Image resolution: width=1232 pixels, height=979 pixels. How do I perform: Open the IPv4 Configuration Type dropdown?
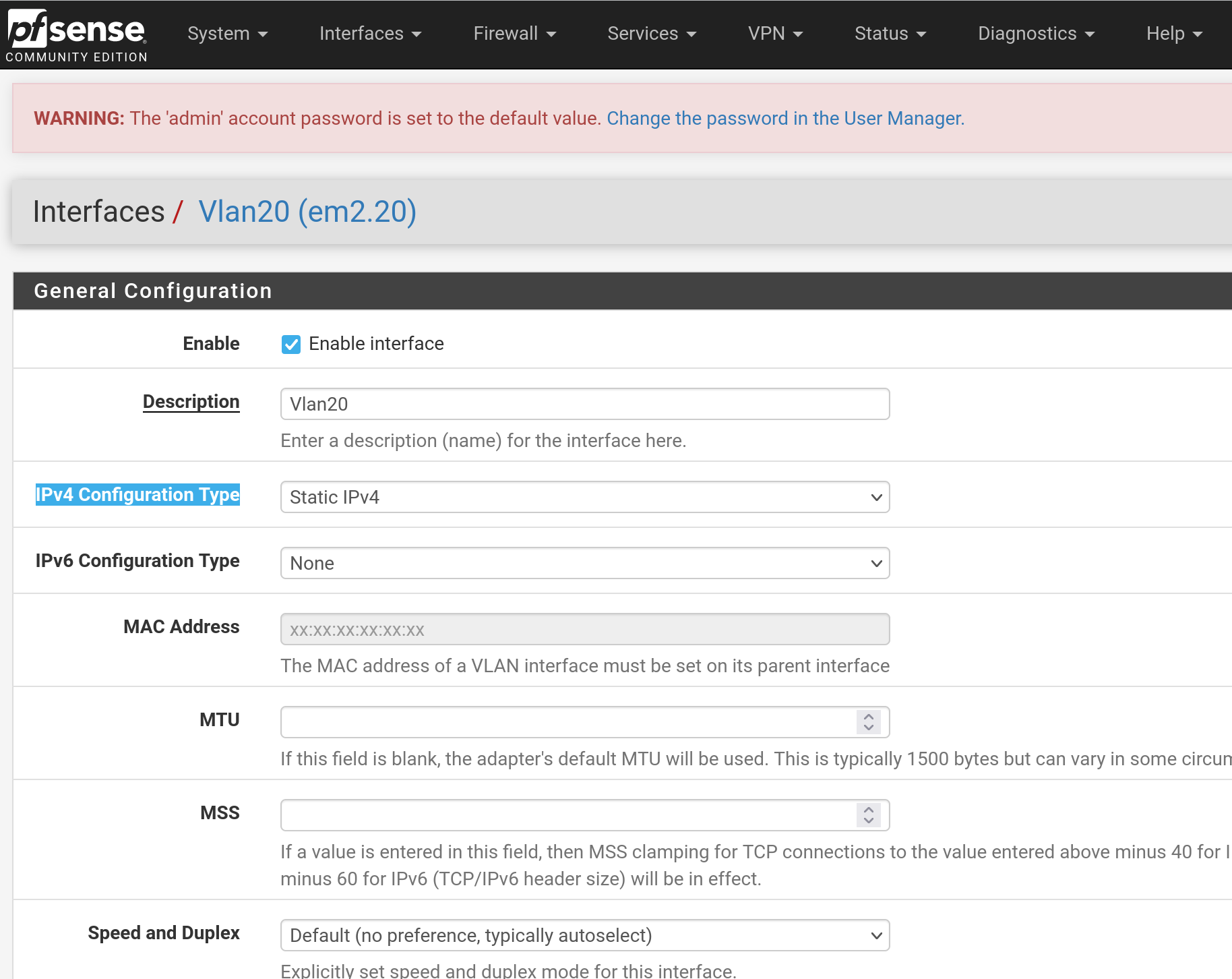tap(585, 497)
